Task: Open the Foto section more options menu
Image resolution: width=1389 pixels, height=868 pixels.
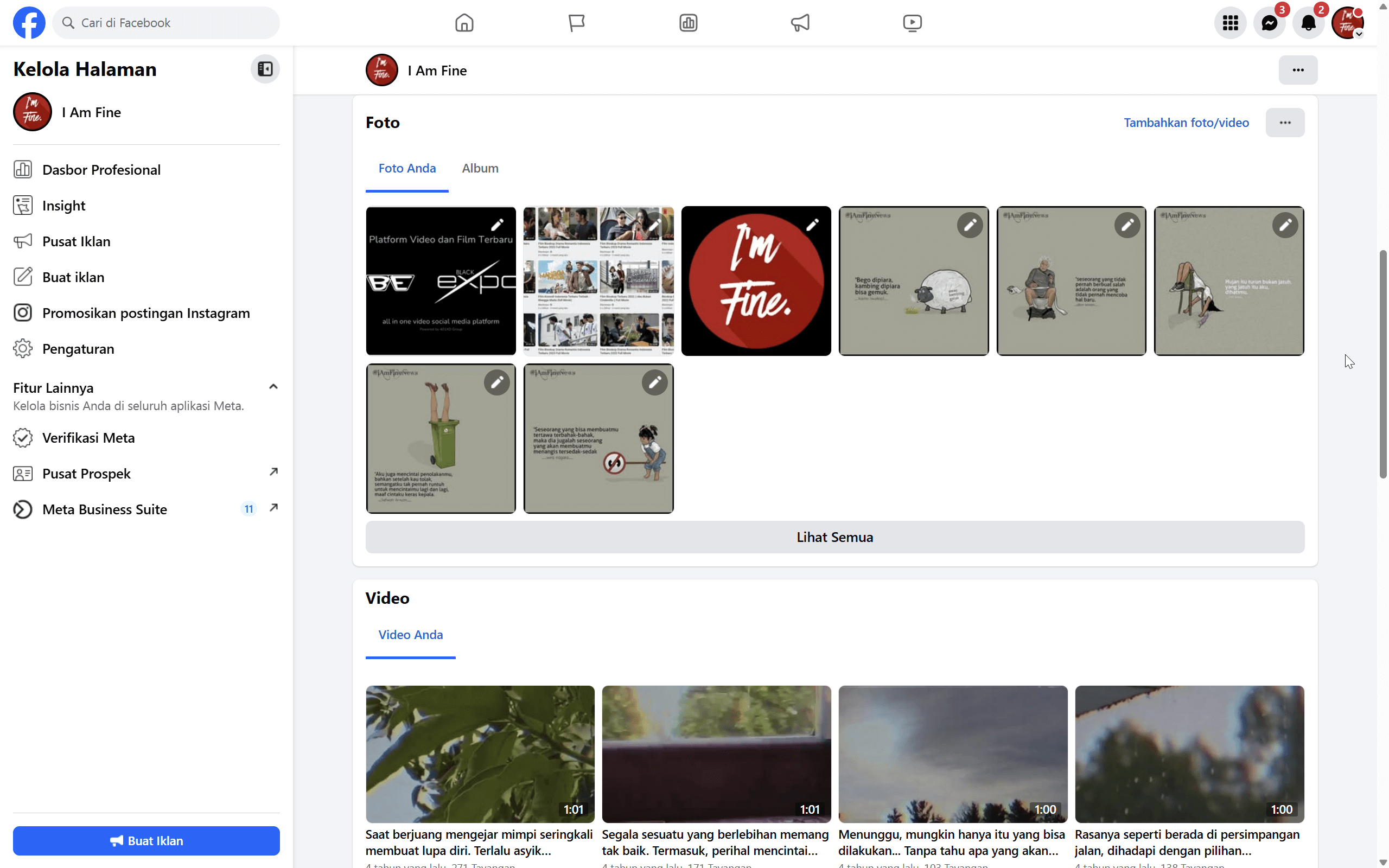Action: (x=1285, y=122)
